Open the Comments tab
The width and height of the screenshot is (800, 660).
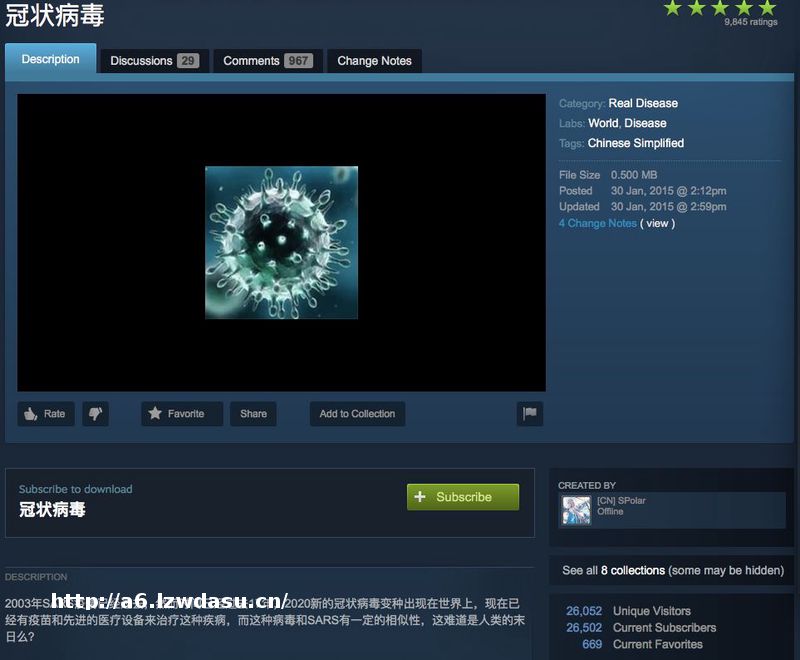(267, 61)
